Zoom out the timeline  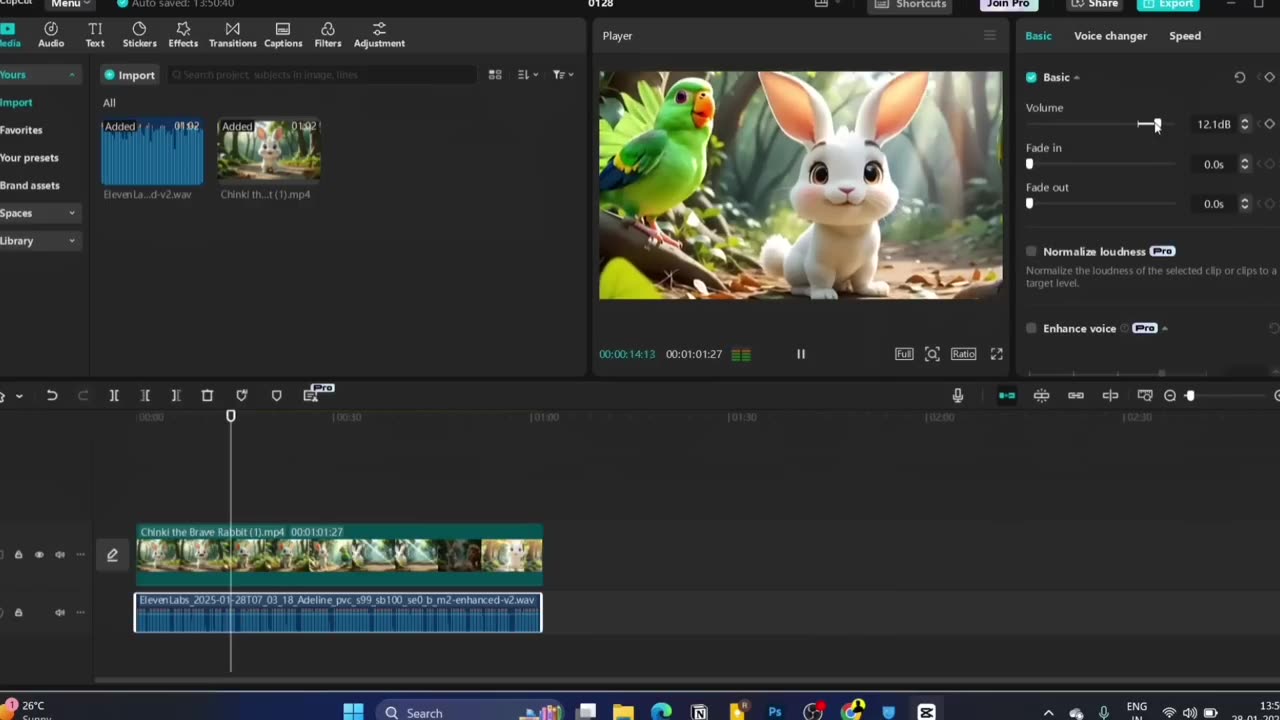(x=1170, y=396)
